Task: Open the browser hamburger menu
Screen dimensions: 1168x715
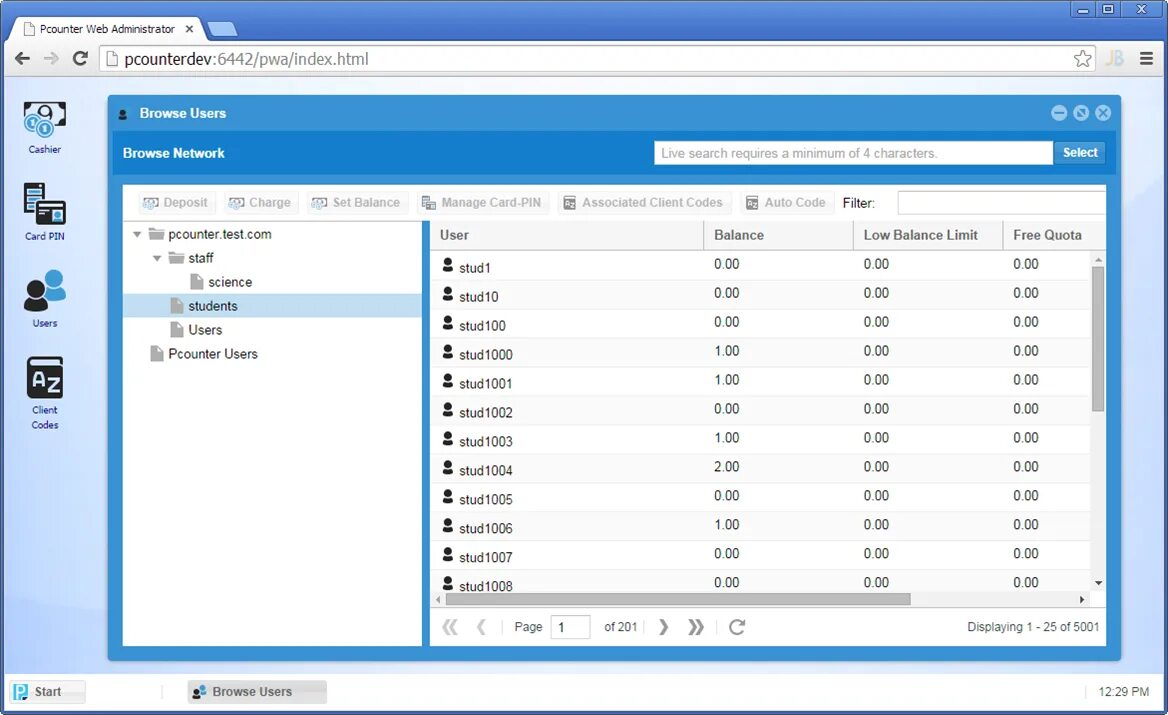Action: pos(1146,59)
